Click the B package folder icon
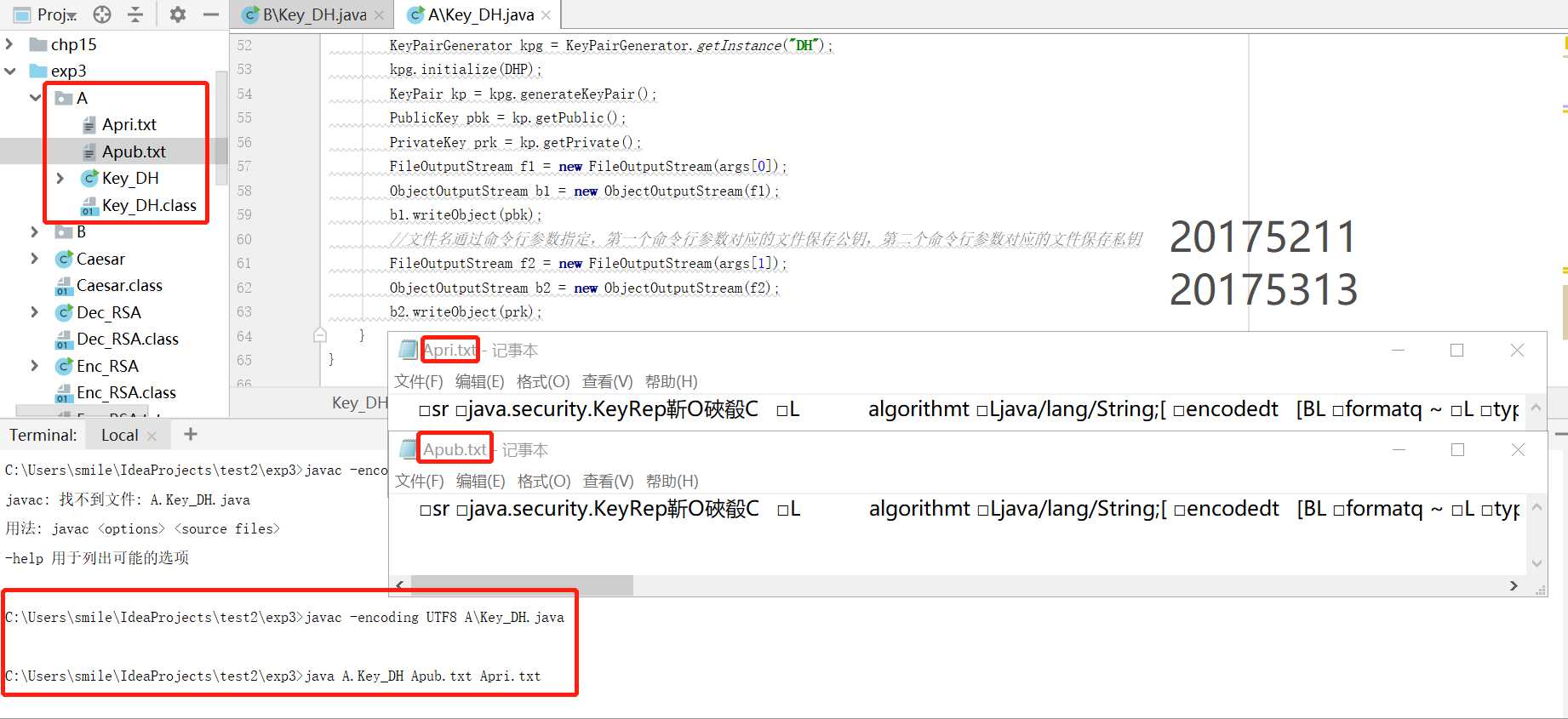The image size is (1568, 719). pos(64,231)
